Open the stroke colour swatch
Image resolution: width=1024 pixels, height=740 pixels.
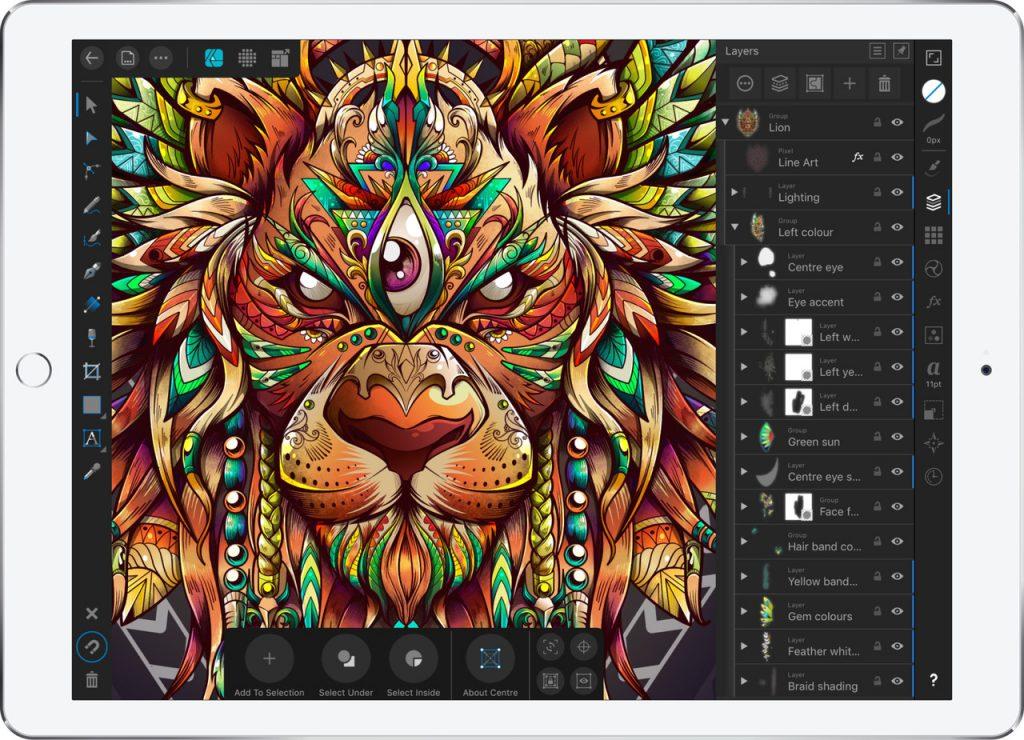[933, 91]
